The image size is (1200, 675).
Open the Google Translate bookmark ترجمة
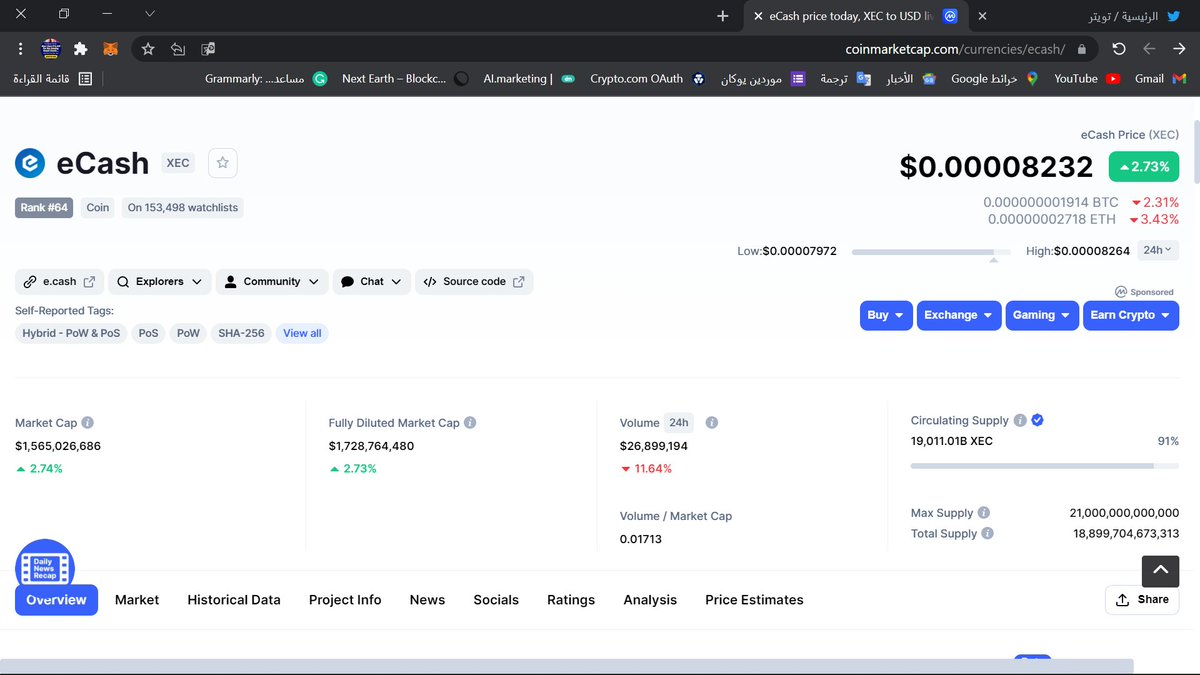(x=845, y=79)
